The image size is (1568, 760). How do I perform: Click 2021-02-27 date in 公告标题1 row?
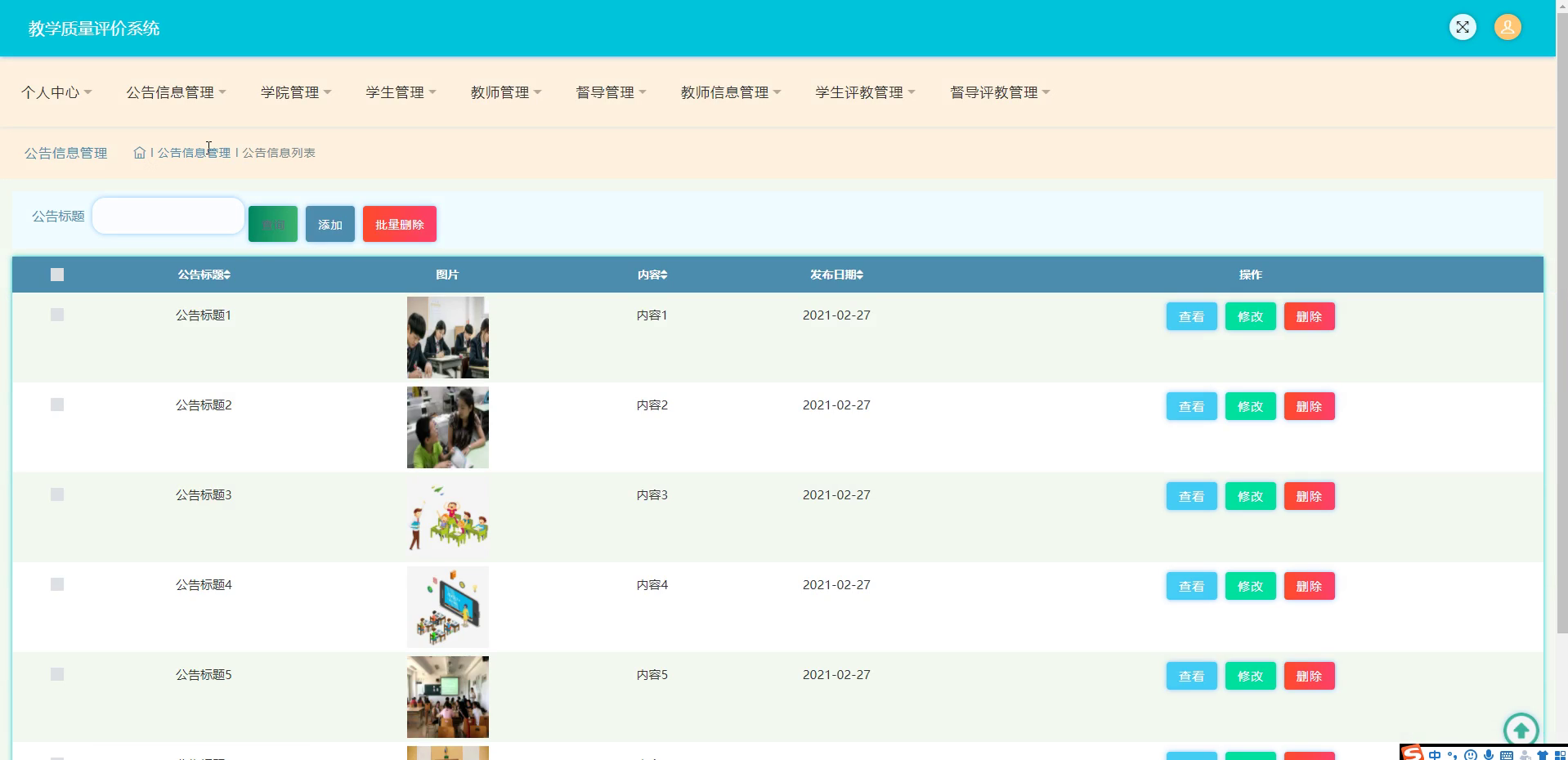click(836, 315)
